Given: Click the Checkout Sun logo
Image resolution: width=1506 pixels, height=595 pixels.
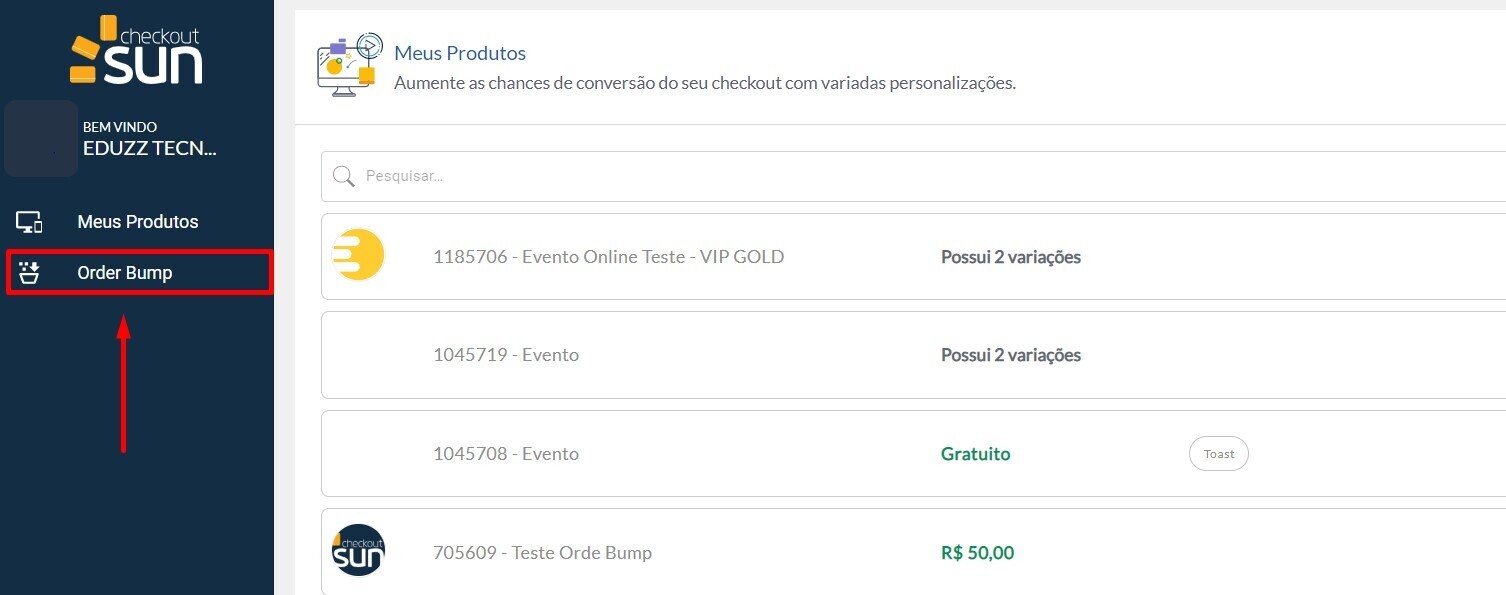Looking at the screenshot, I should [x=136, y=50].
